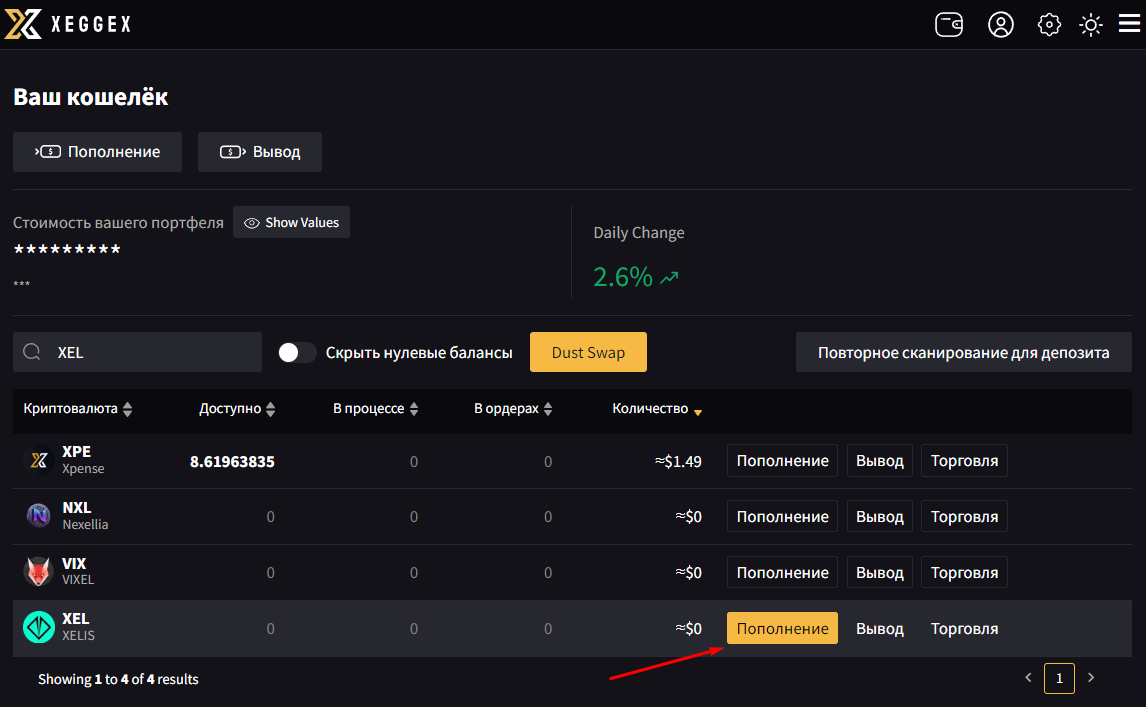Image resolution: width=1146 pixels, height=707 pixels.
Task: Click Вывод in VIX row
Action: (x=880, y=572)
